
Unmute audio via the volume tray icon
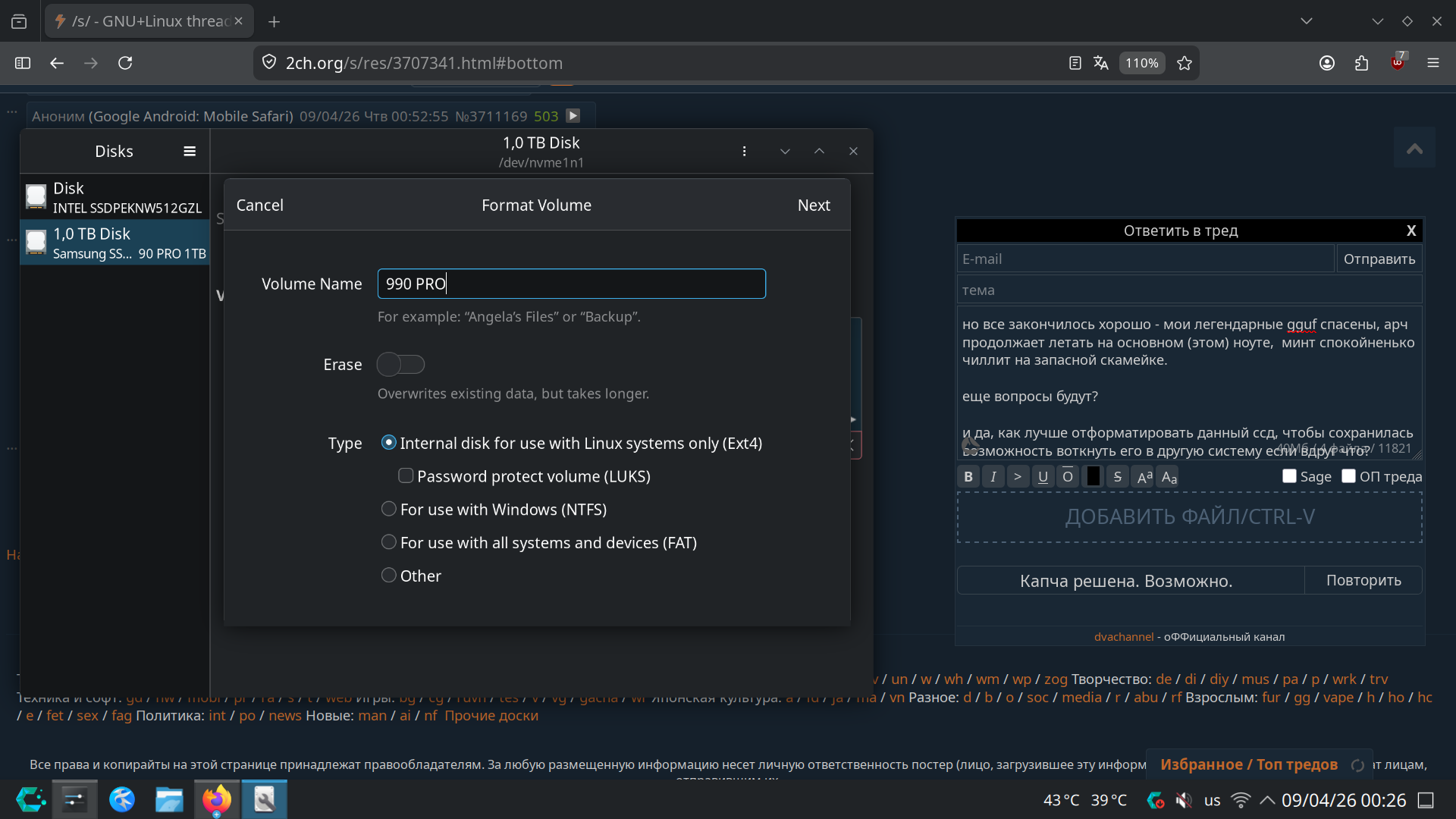(1184, 800)
